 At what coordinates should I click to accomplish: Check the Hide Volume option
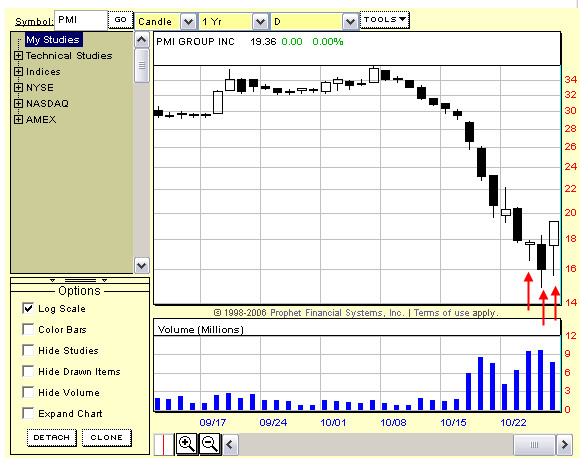(28, 392)
